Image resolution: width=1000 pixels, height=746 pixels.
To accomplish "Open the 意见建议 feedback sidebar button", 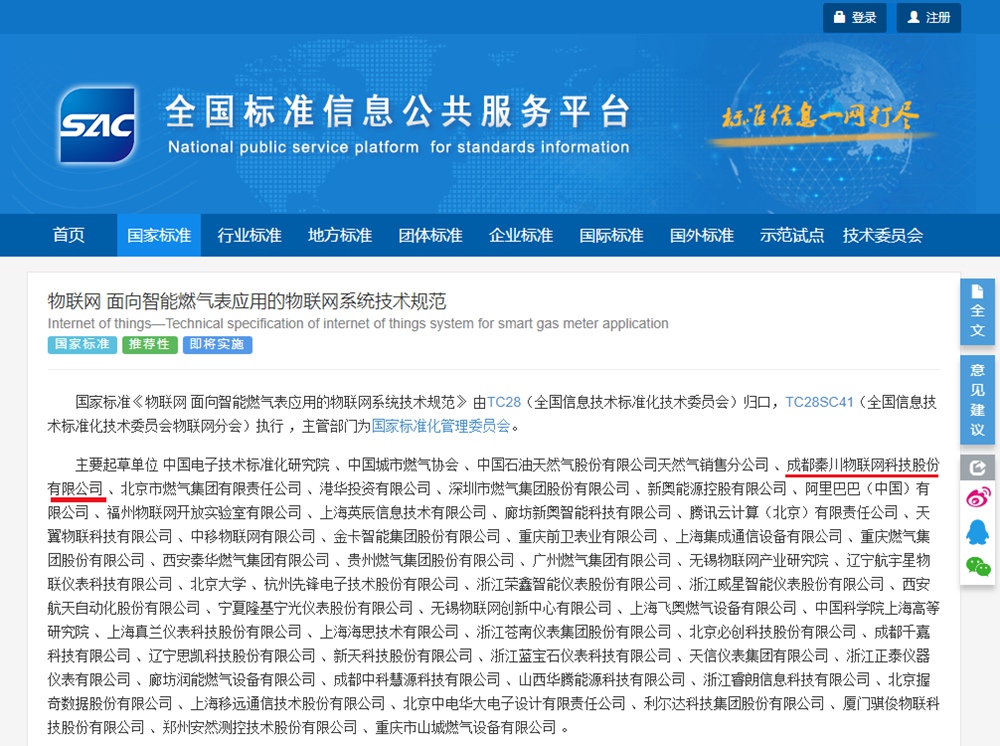I will pos(977,400).
